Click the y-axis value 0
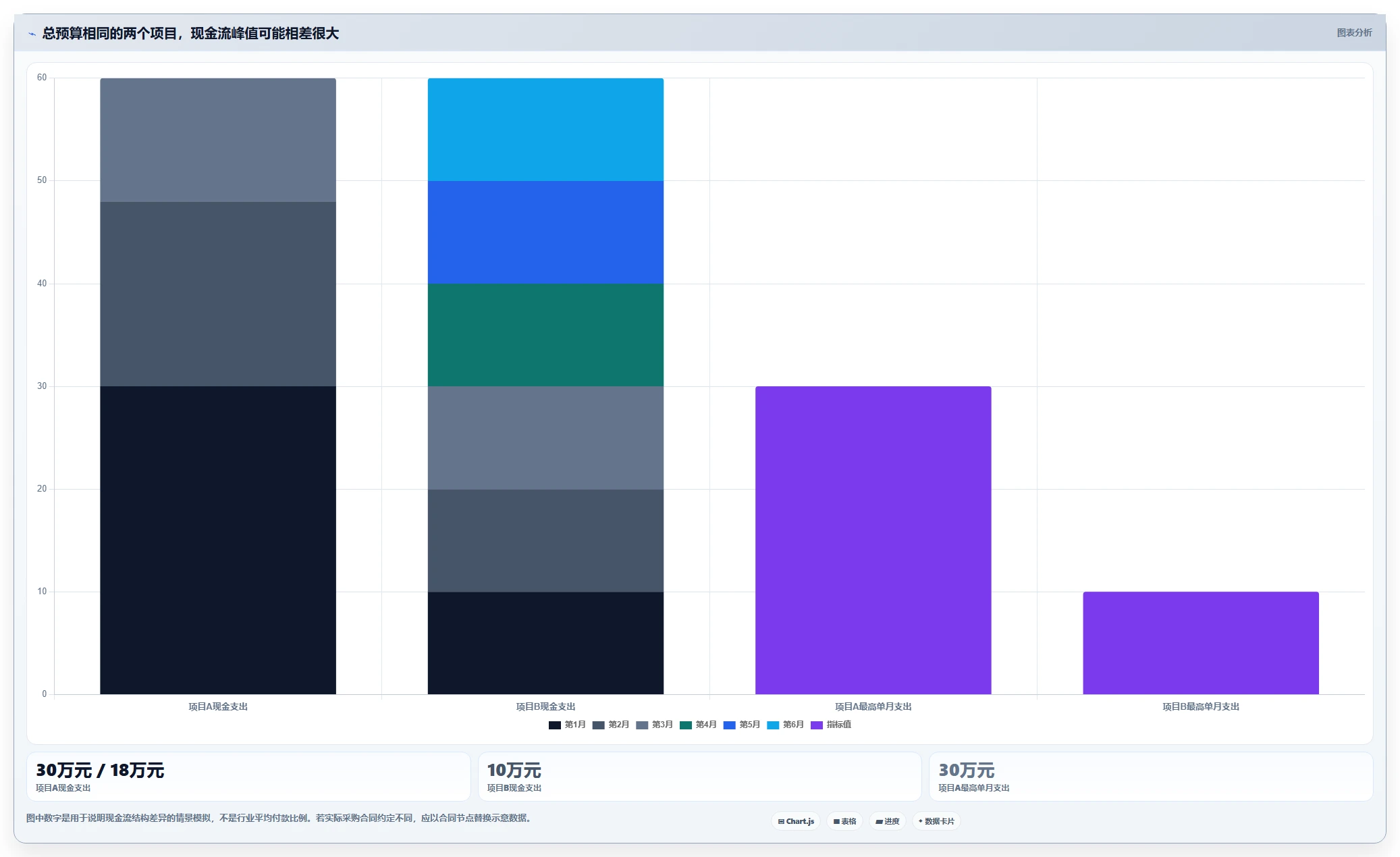This screenshot has width=1400, height=857. [x=45, y=694]
